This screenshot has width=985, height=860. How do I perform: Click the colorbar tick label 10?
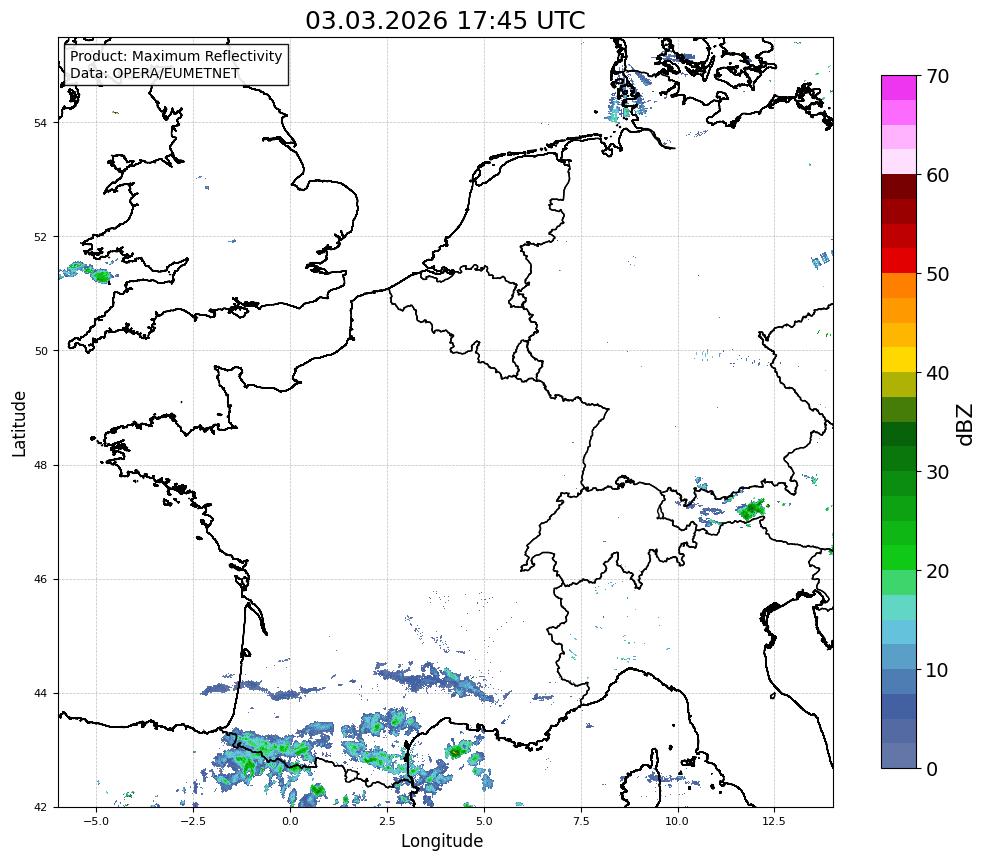[937, 670]
